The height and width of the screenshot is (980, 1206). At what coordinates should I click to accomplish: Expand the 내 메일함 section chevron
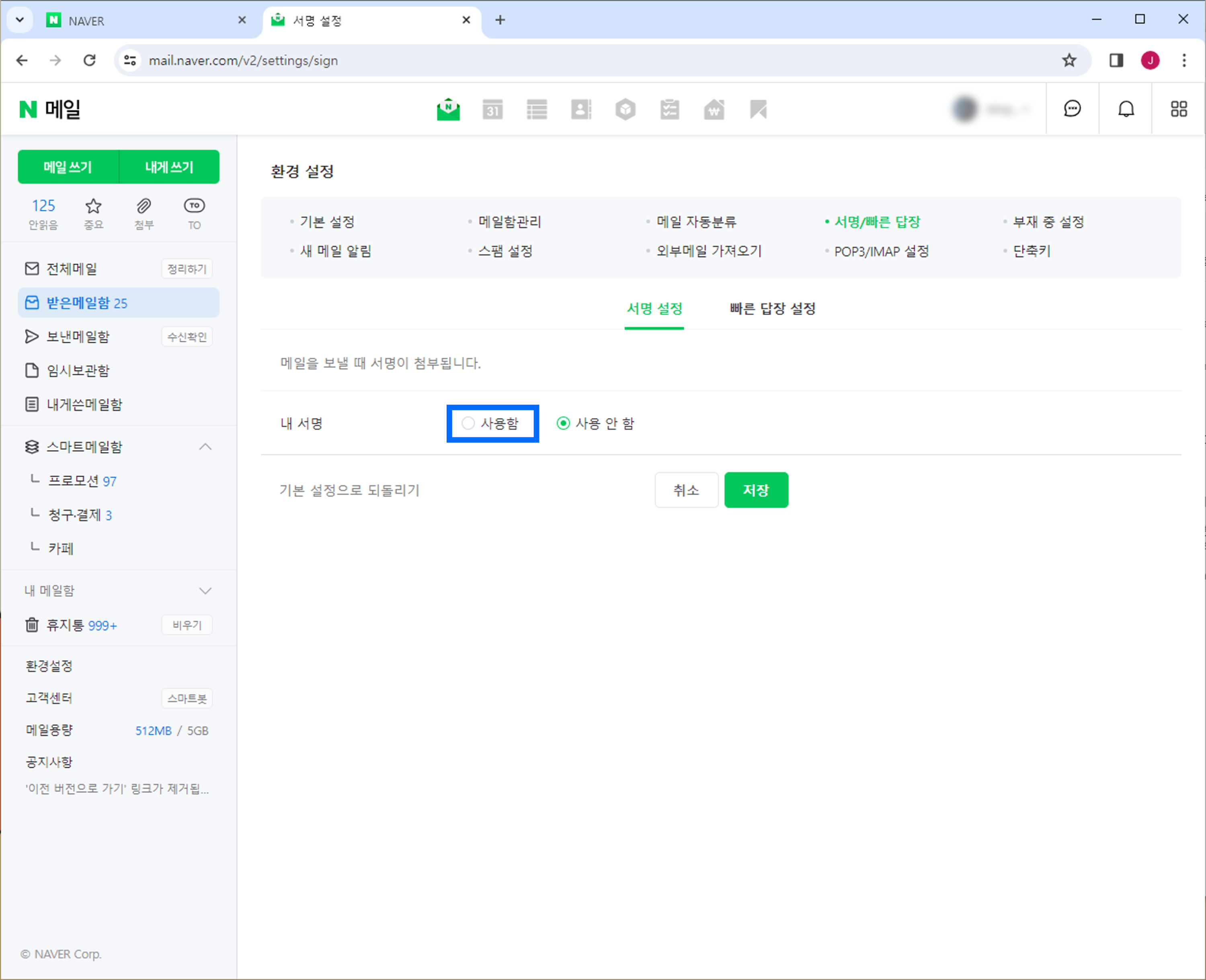coord(205,590)
